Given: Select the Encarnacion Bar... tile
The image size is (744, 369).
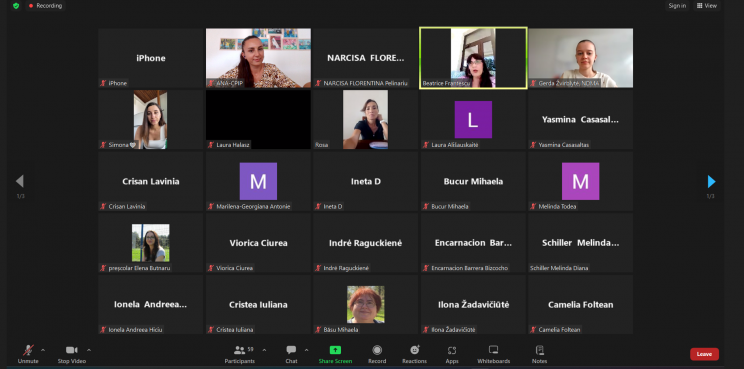Looking at the screenshot, I should (x=473, y=243).
